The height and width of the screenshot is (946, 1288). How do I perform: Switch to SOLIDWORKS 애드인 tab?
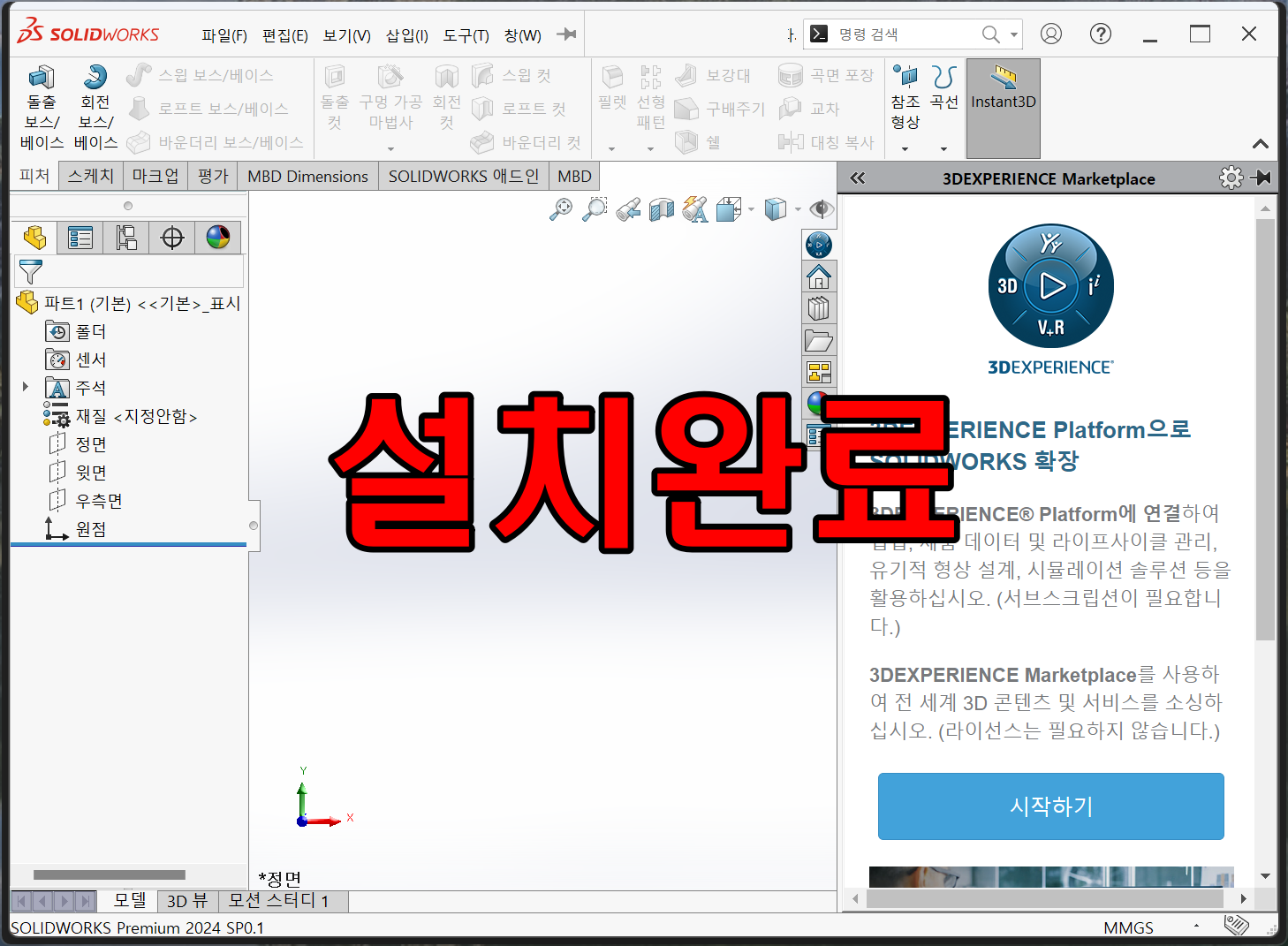tap(464, 176)
